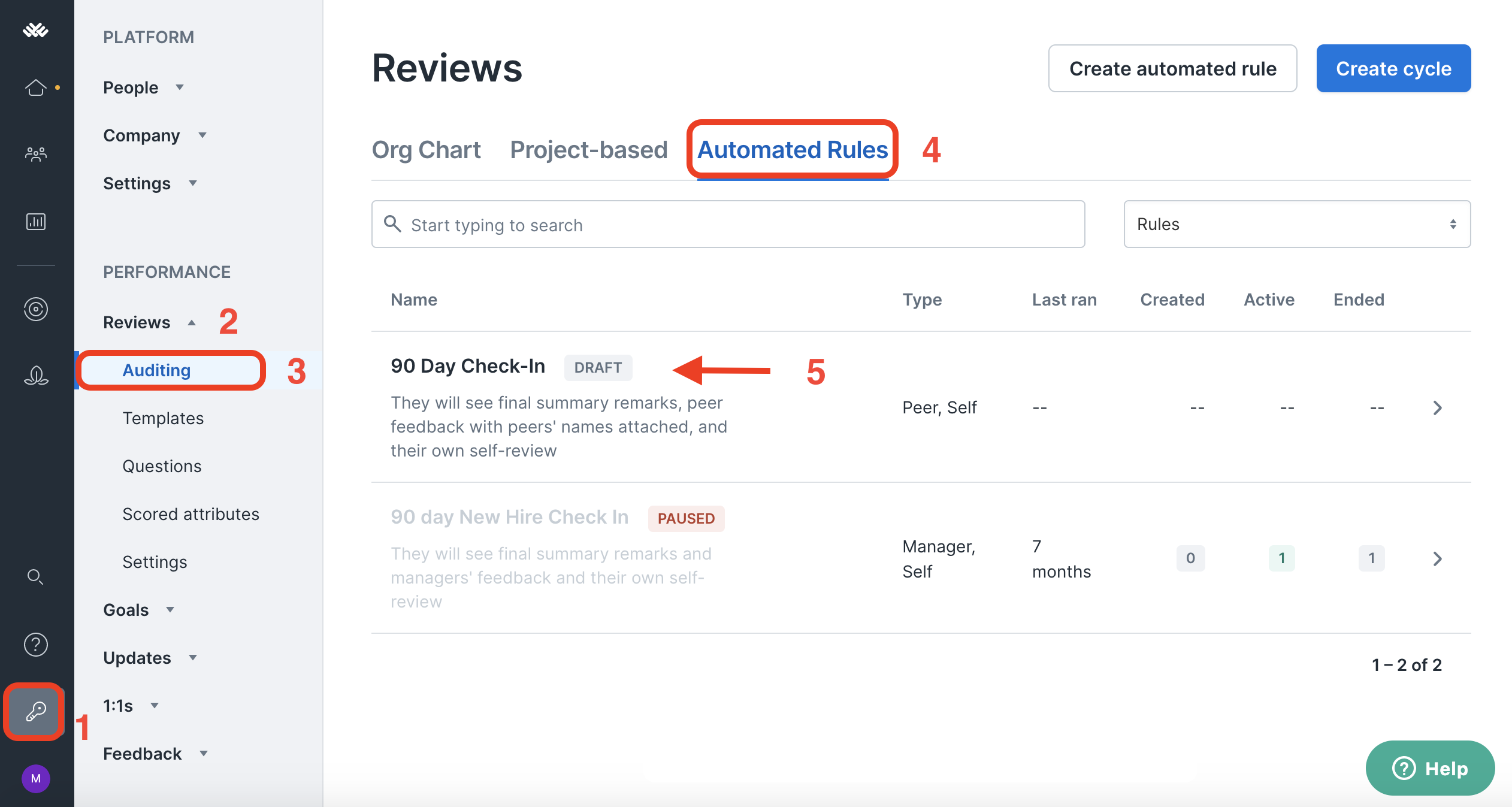The image size is (1512, 807).
Task: Open Templates under Reviews
Action: pos(163,418)
